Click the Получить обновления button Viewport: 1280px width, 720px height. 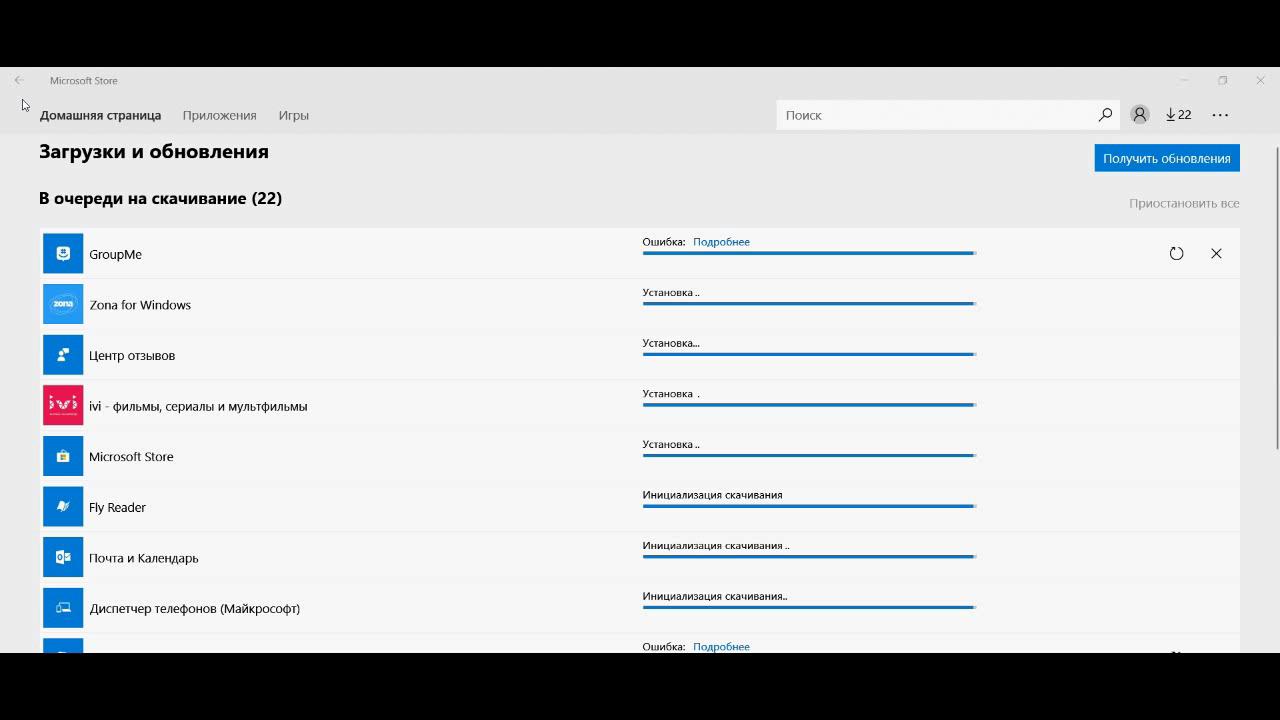pos(1167,158)
